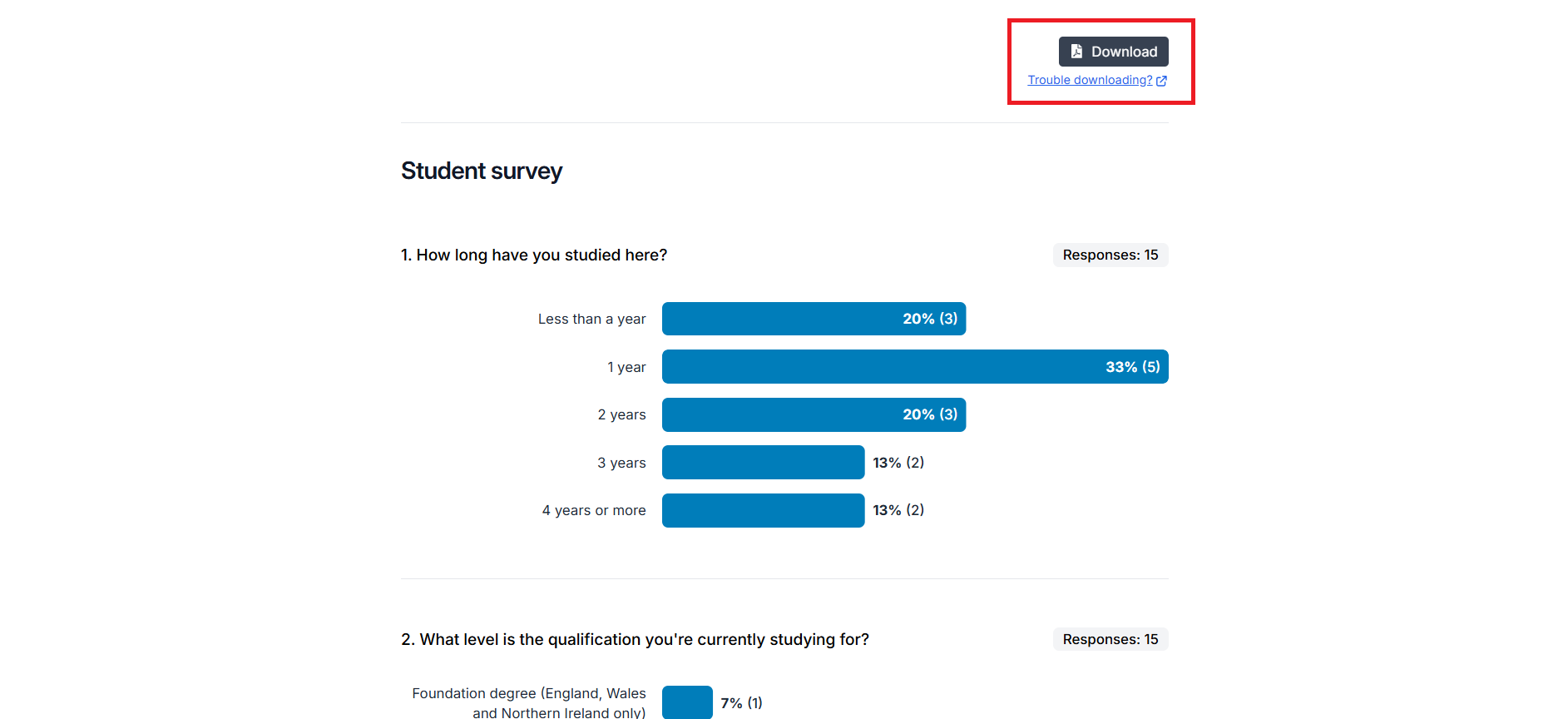
Task: Click the PDF file icon in Download
Action: (x=1076, y=52)
